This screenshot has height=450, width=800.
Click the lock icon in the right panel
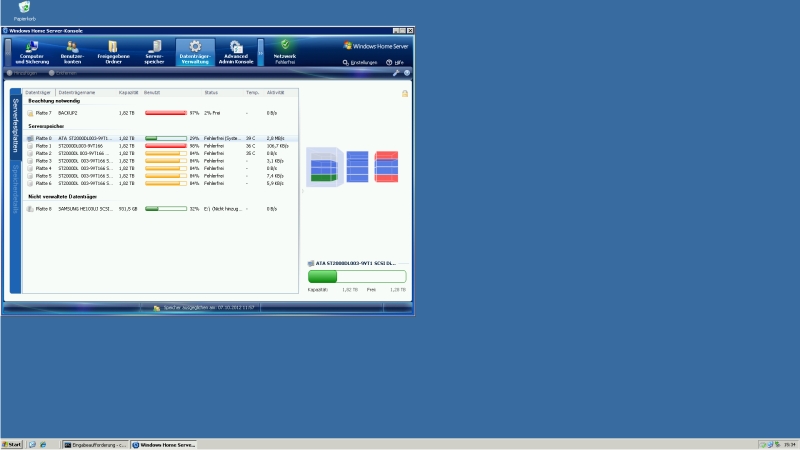405,93
